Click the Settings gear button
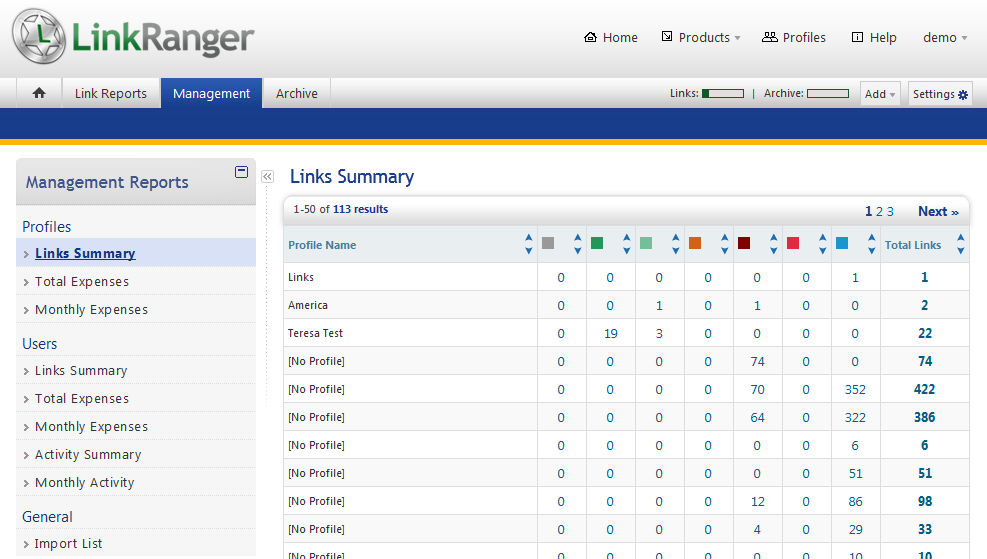This screenshot has height=559, width=987. coord(940,94)
